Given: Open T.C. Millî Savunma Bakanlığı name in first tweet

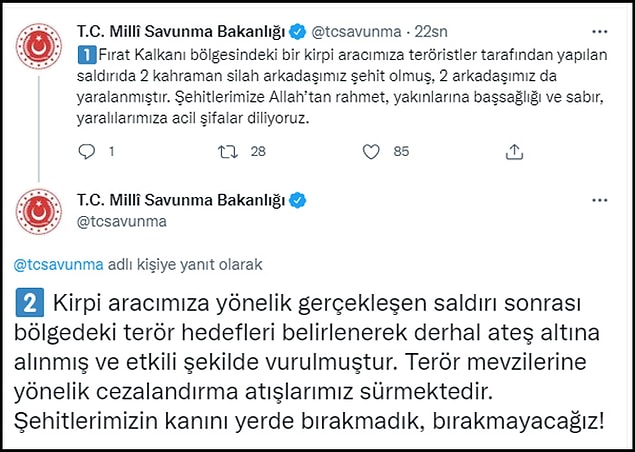Looking at the screenshot, I should pyautogui.click(x=181, y=32).
